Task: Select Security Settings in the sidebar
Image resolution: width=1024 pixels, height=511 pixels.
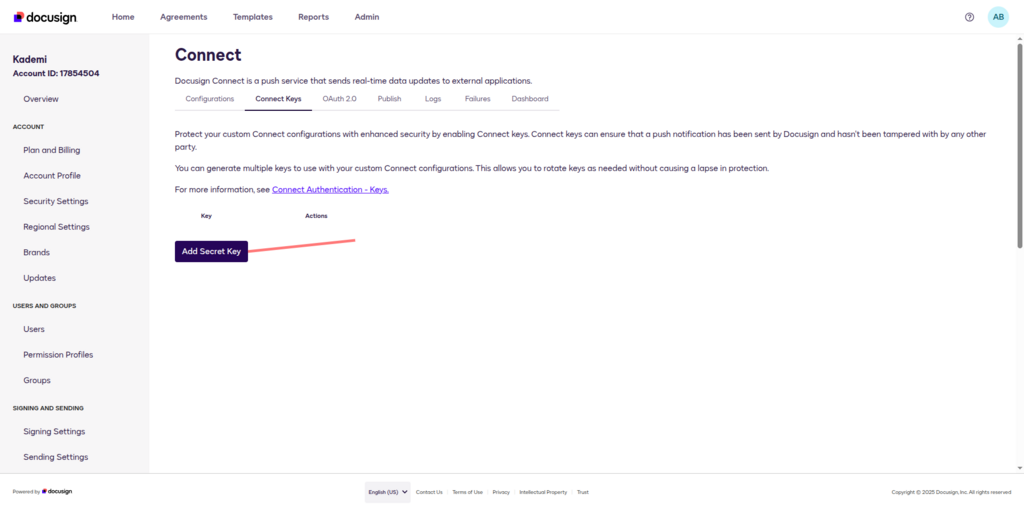Action: click(x=55, y=201)
